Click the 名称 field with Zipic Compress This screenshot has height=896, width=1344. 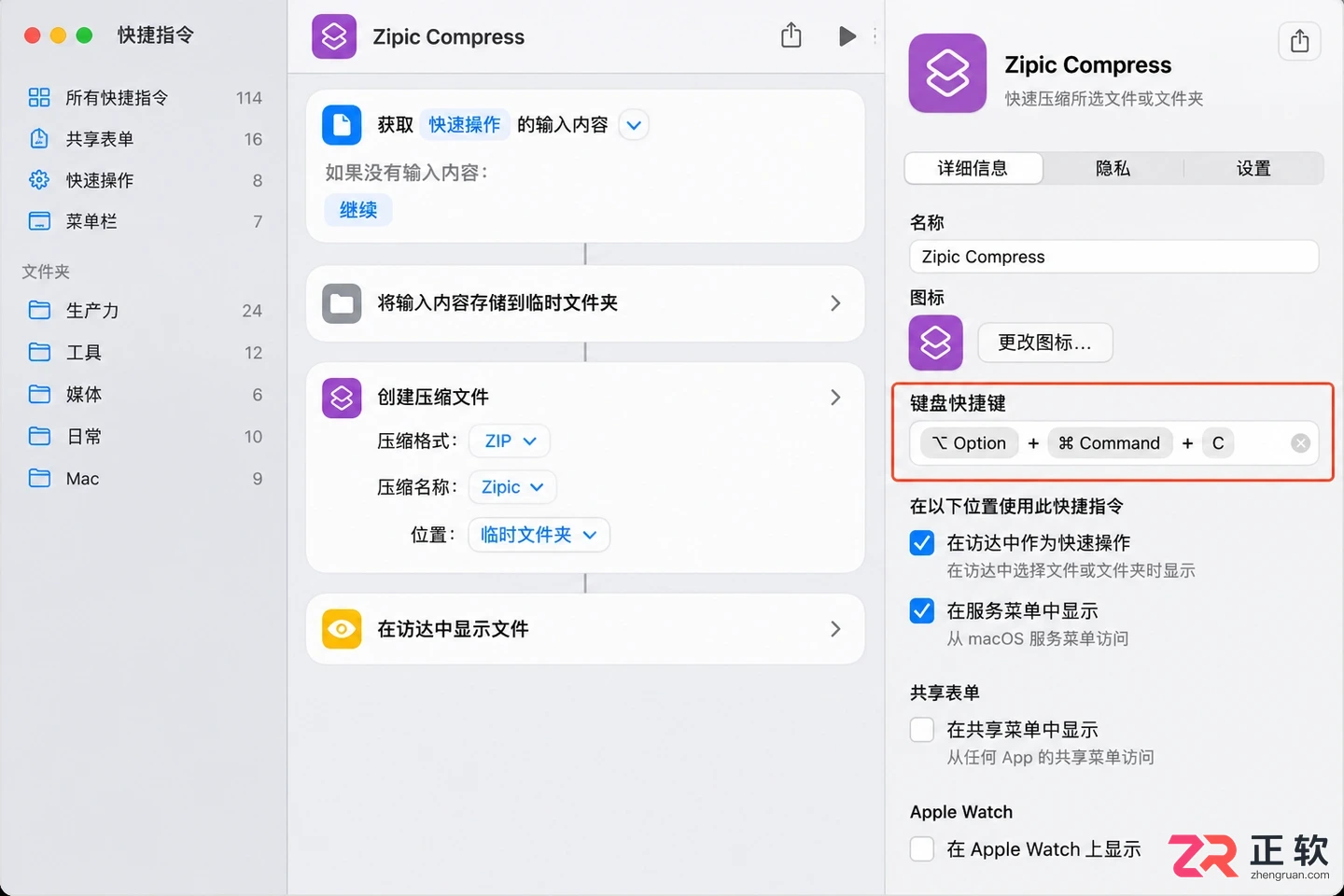(1113, 257)
